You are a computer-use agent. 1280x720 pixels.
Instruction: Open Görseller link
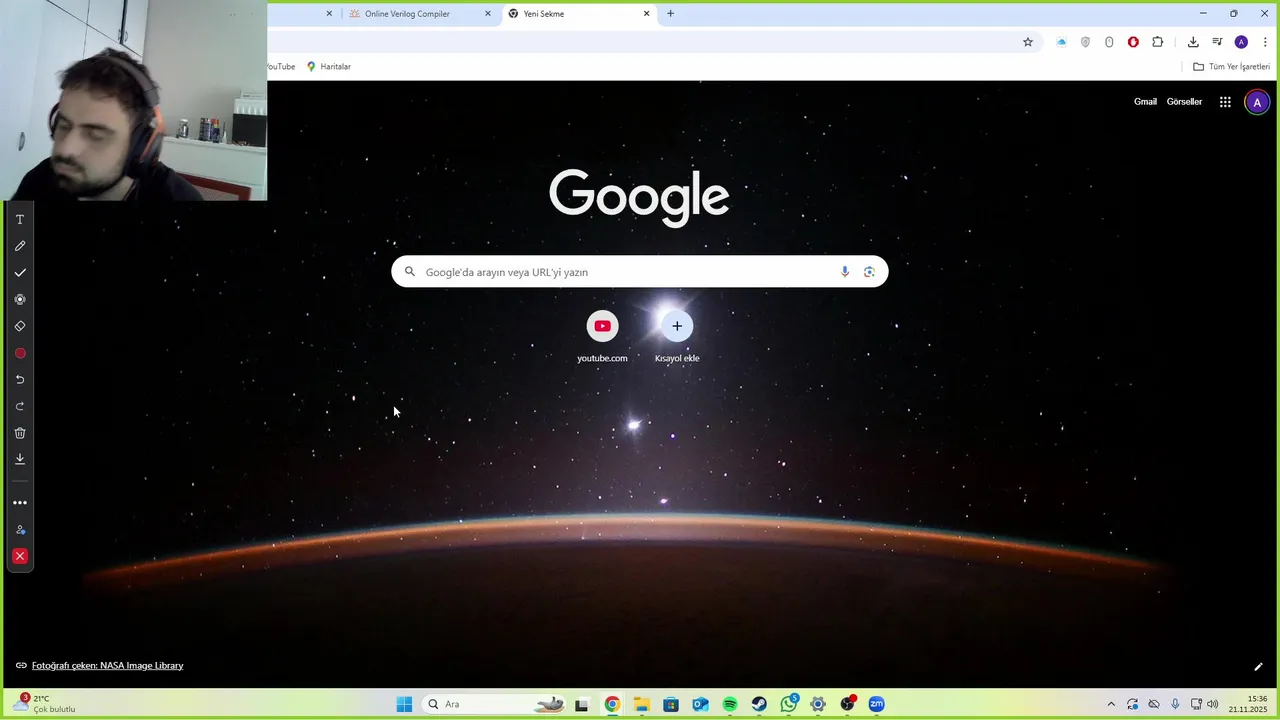click(1184, 102)
